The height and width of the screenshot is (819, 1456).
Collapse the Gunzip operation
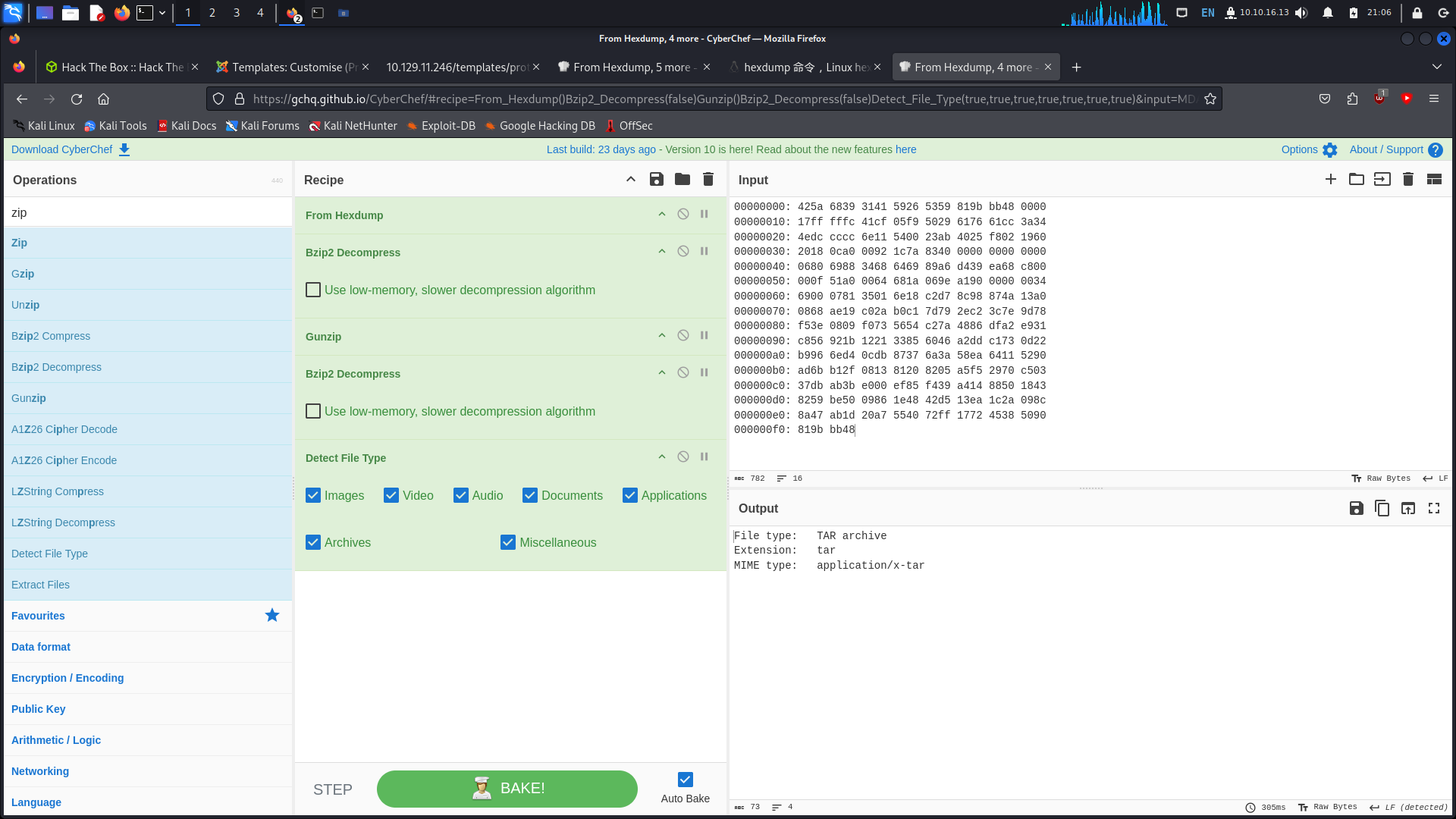(662, 336)
